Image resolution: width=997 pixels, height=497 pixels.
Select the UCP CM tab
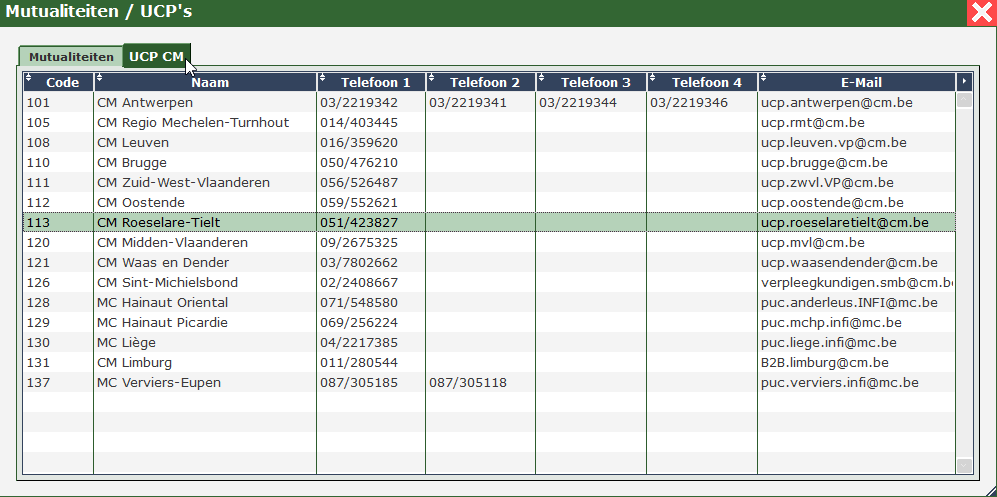156,56
